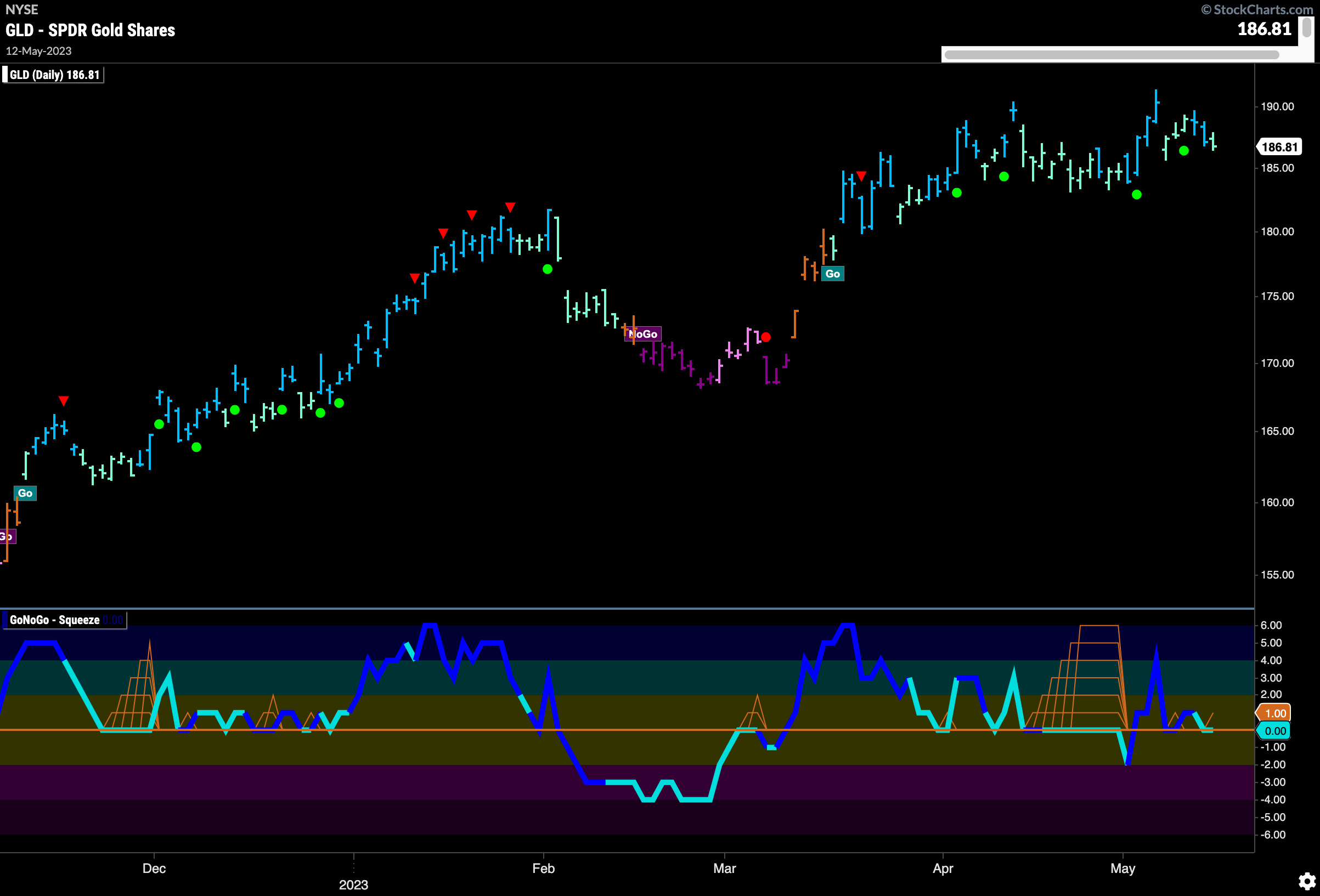
Task: Click the green dot below early February bars
Action: coord(548,269)
